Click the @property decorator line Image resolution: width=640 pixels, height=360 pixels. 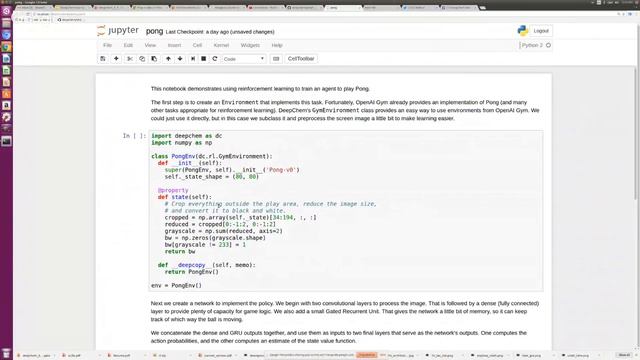click(x=173, y=190)
